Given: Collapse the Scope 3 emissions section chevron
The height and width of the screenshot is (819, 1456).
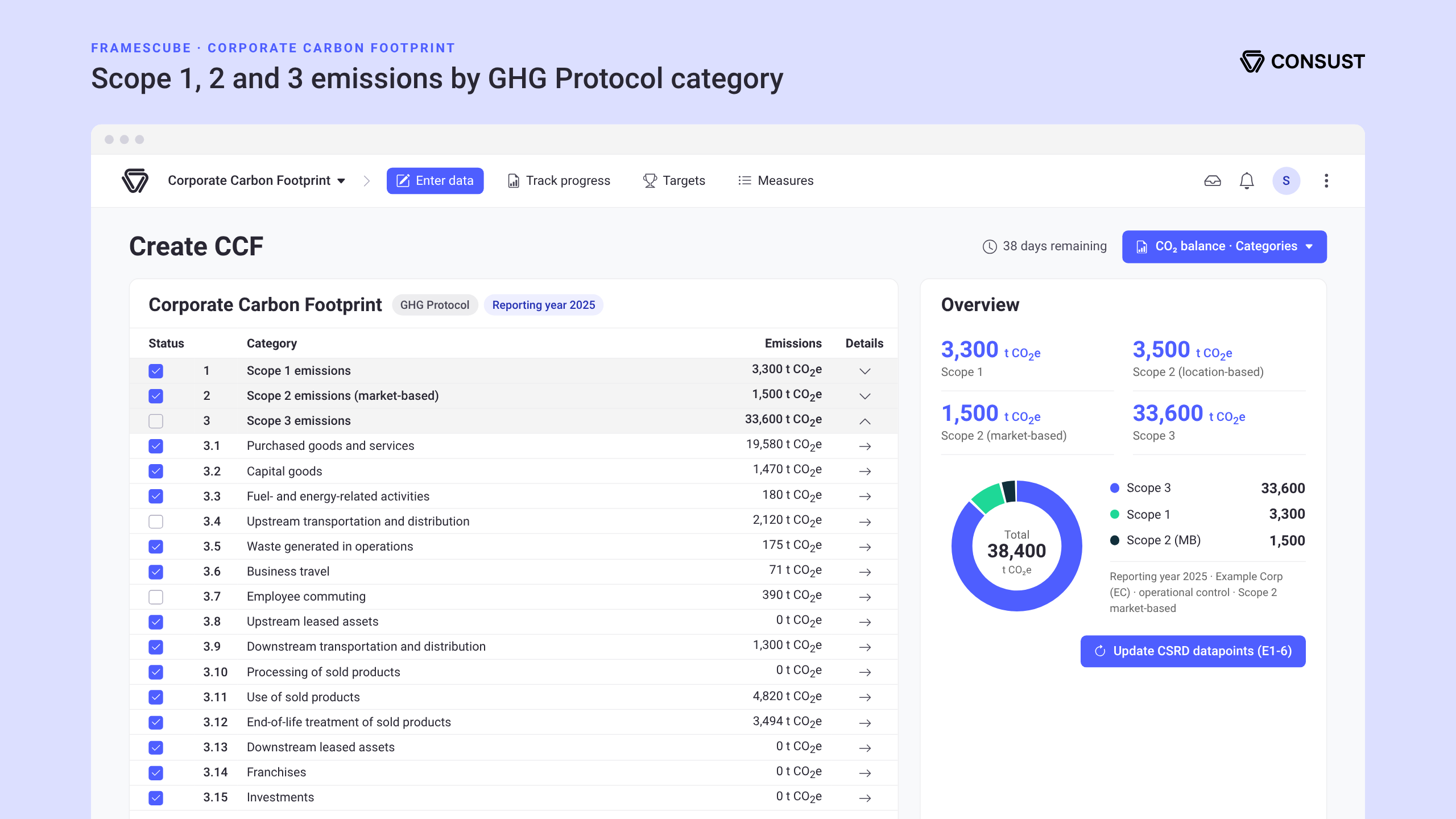Looking at the screenshot, I should [865, 421].
